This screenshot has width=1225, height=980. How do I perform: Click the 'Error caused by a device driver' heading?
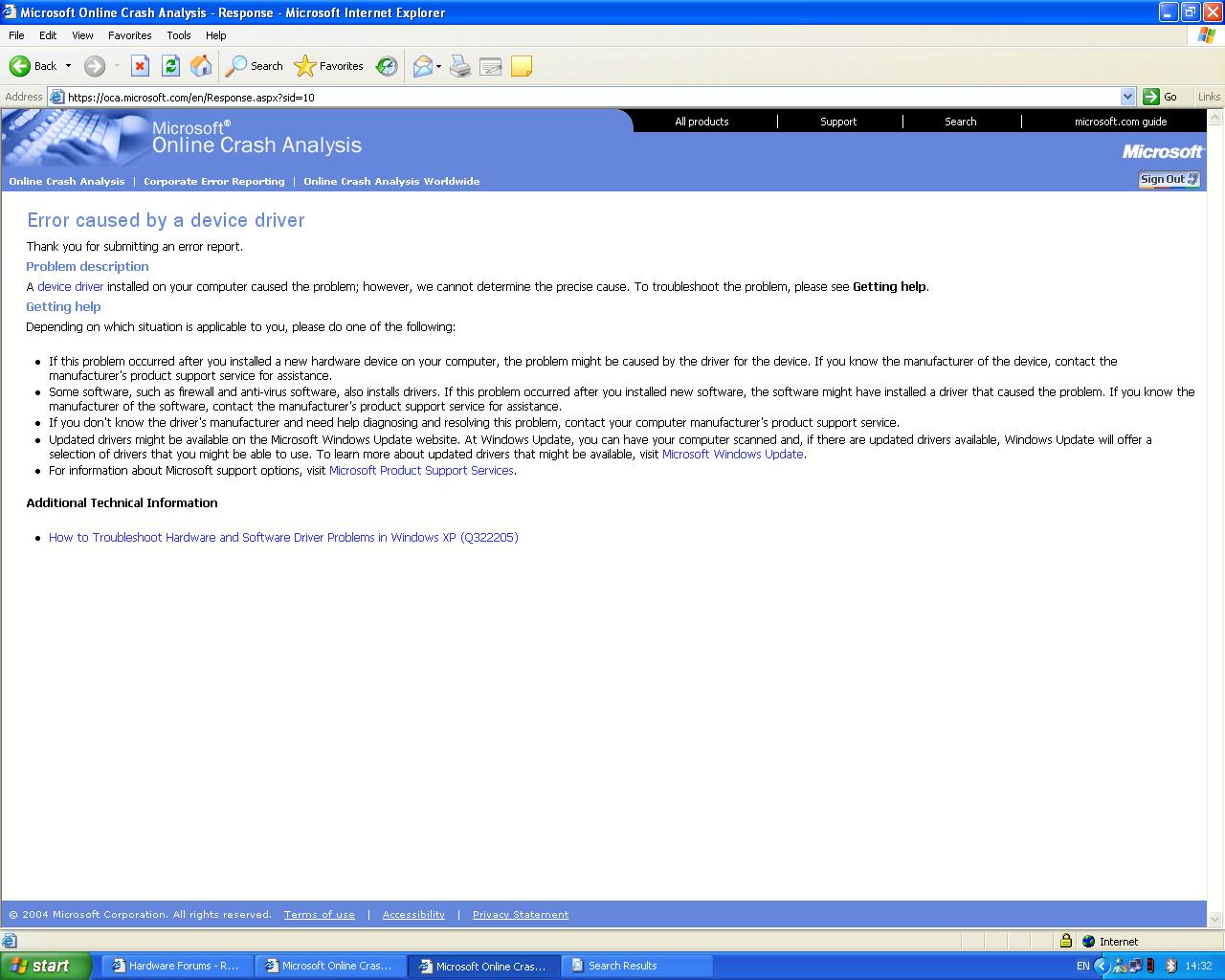tap(166, 220)
